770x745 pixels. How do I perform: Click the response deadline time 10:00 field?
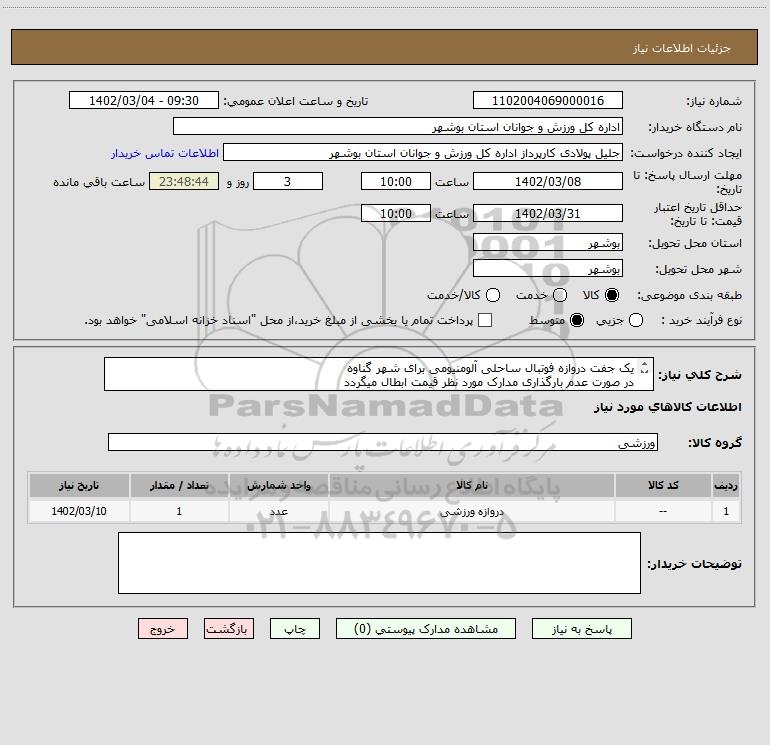(396, 181)
